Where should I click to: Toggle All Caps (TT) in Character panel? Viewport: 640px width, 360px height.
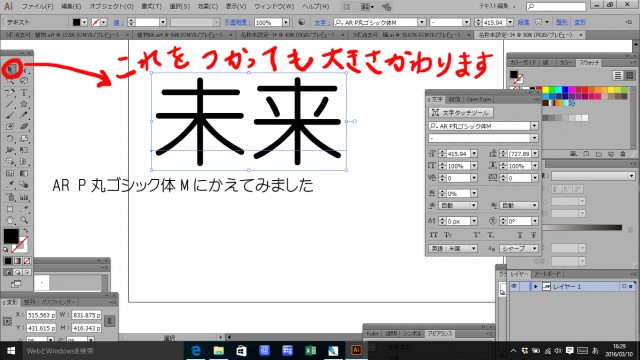pos(433,235)
